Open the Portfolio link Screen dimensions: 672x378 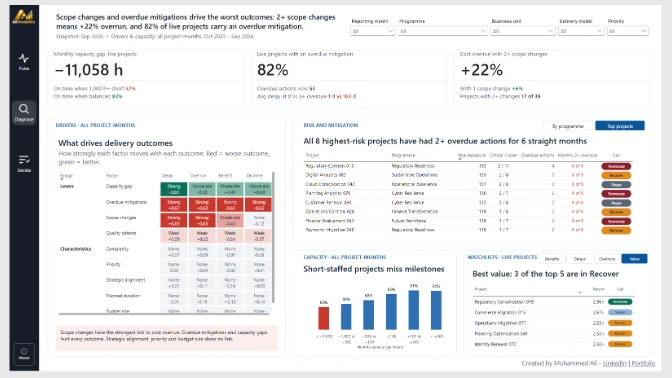coord(643,363)
